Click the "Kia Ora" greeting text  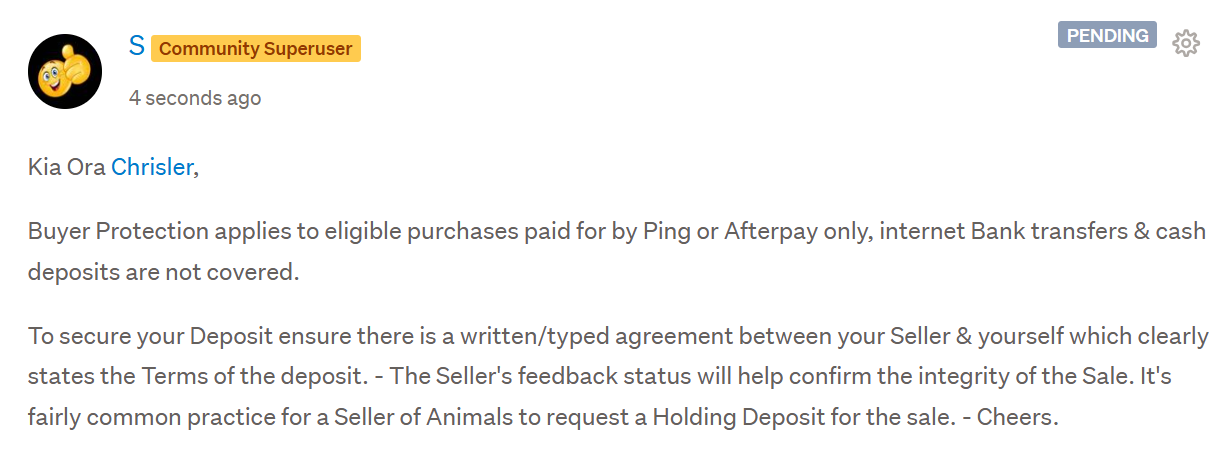67,167
